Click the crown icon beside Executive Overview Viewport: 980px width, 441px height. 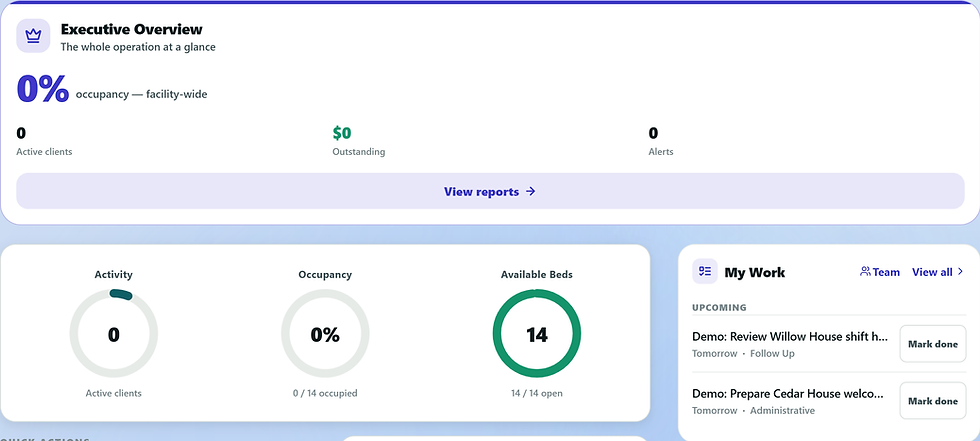33,36
